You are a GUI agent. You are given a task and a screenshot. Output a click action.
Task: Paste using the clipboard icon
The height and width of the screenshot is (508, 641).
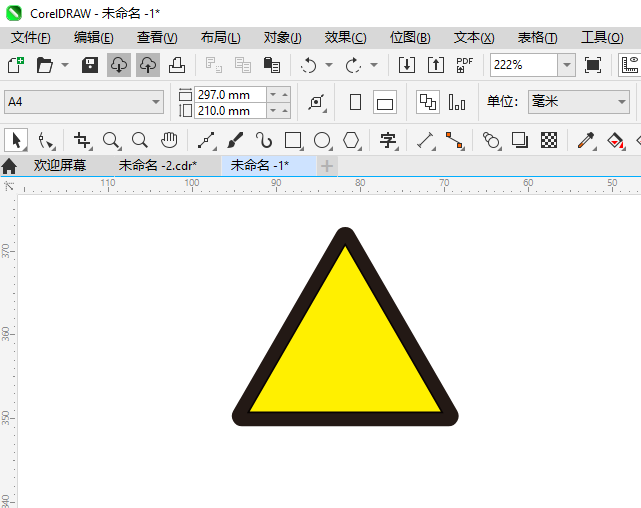pos(272,65)
